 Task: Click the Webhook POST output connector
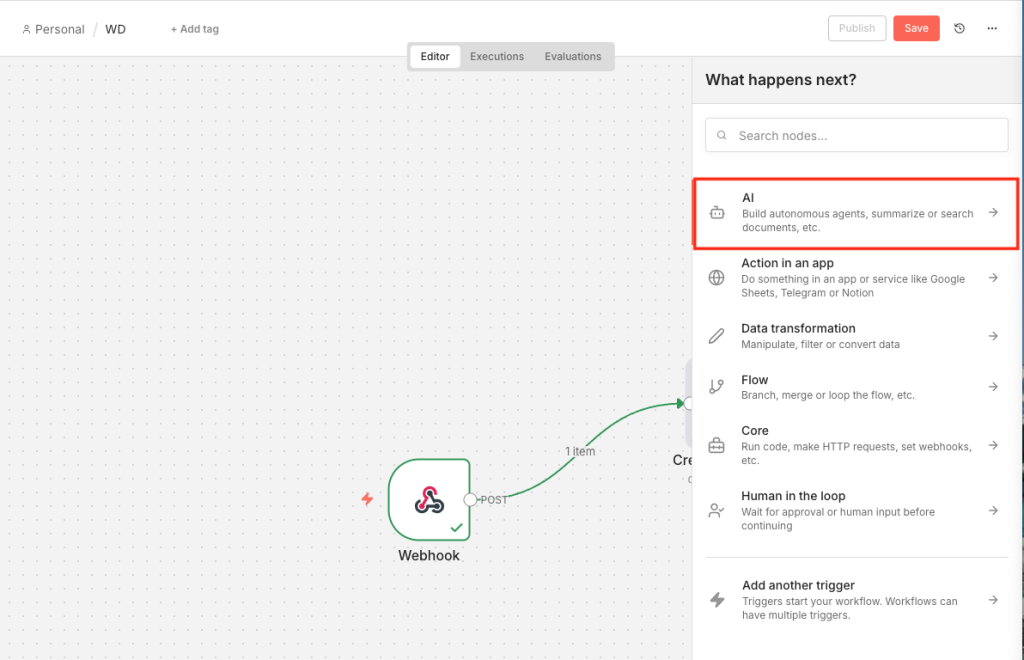(x=470, y=499)
